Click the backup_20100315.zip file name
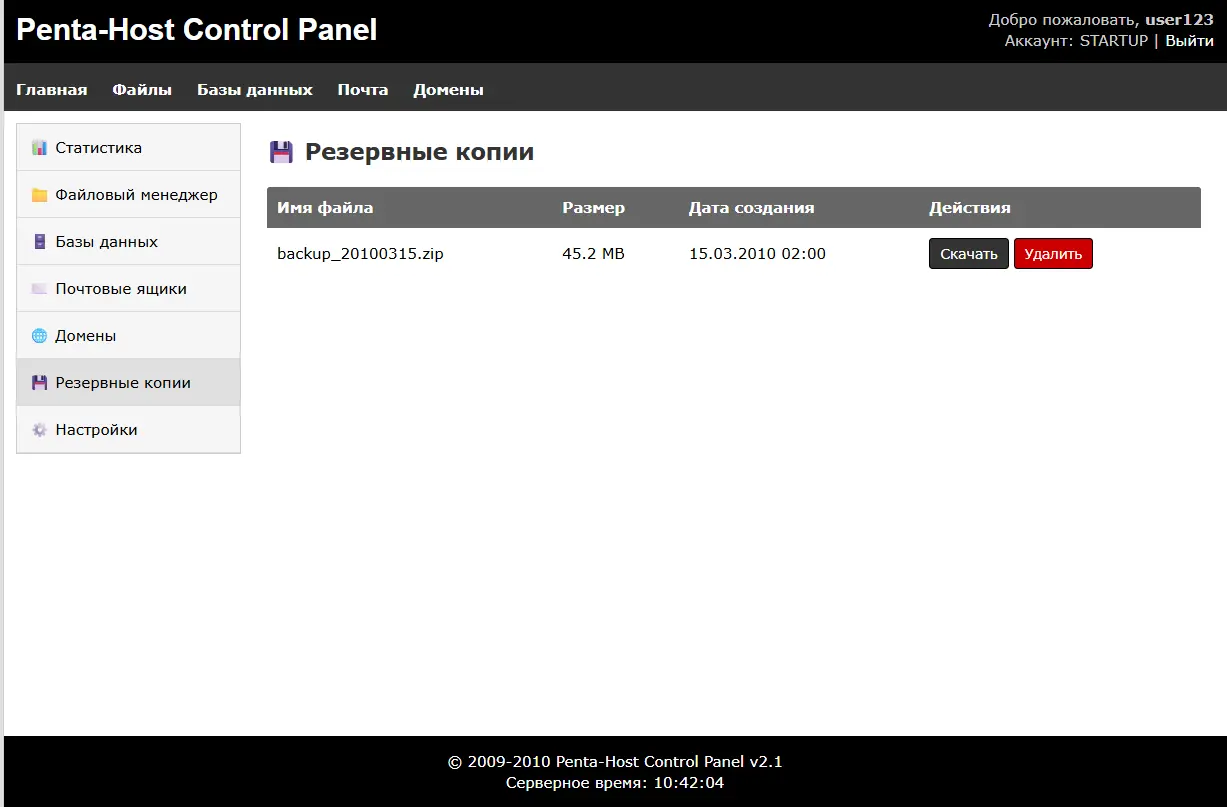This screenshot has height=807, width=1227. 360,254
